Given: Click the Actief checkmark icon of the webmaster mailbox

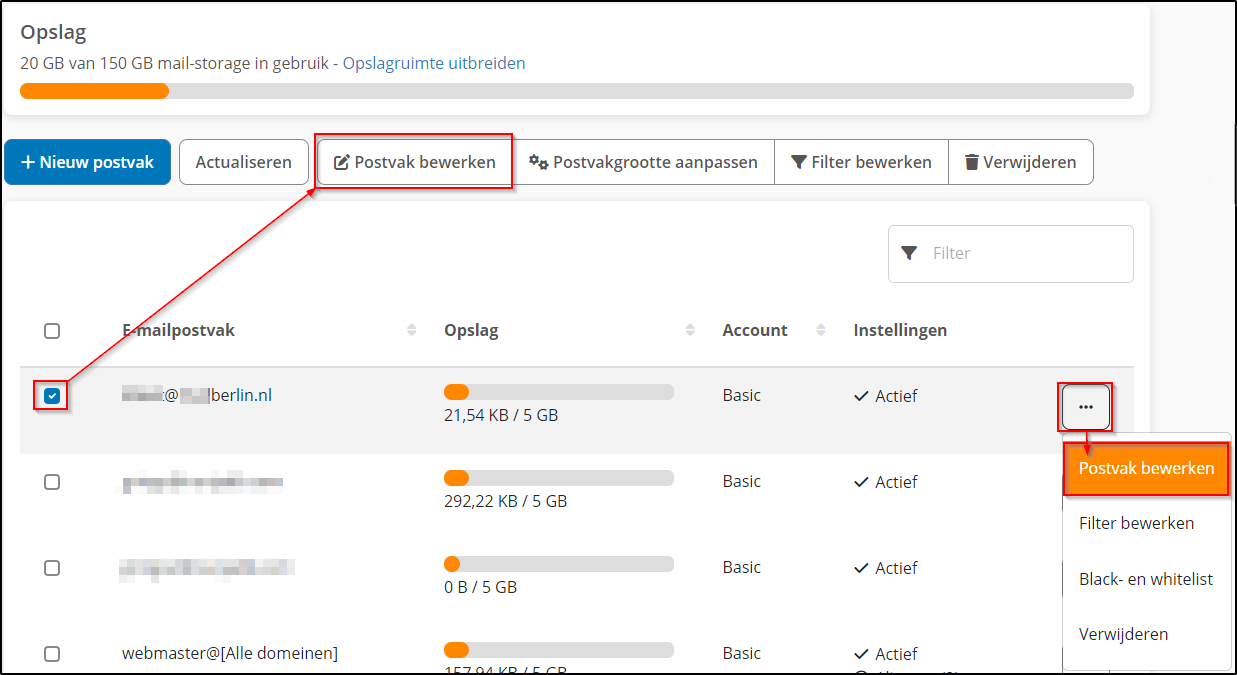Looking at the screenshot, I should click(860, 653).
